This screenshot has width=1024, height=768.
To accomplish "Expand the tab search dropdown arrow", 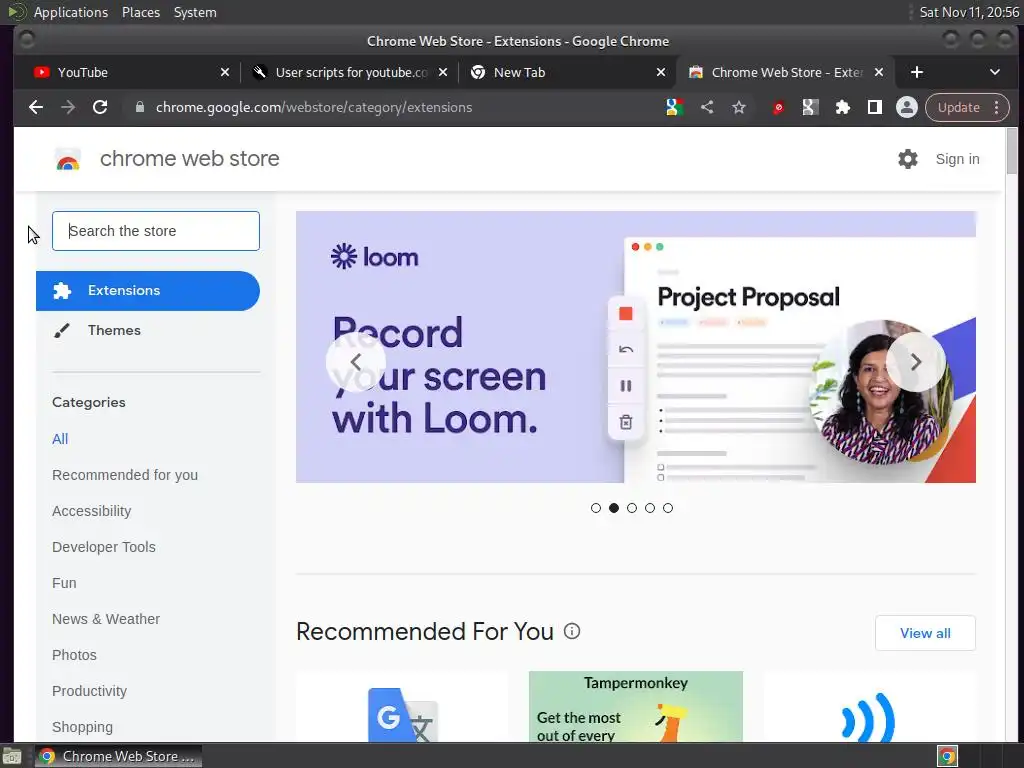I will [x=995, y=72].
